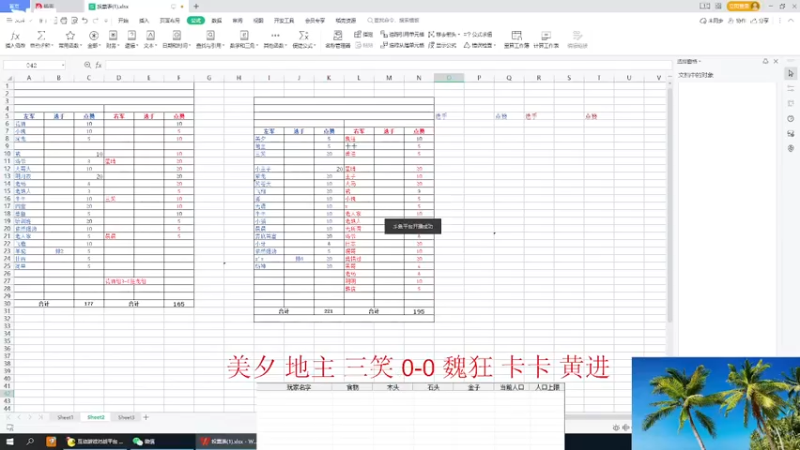Close the selection pane with its X
Viewport: 800px width, 450px height.
pos(776,61)
